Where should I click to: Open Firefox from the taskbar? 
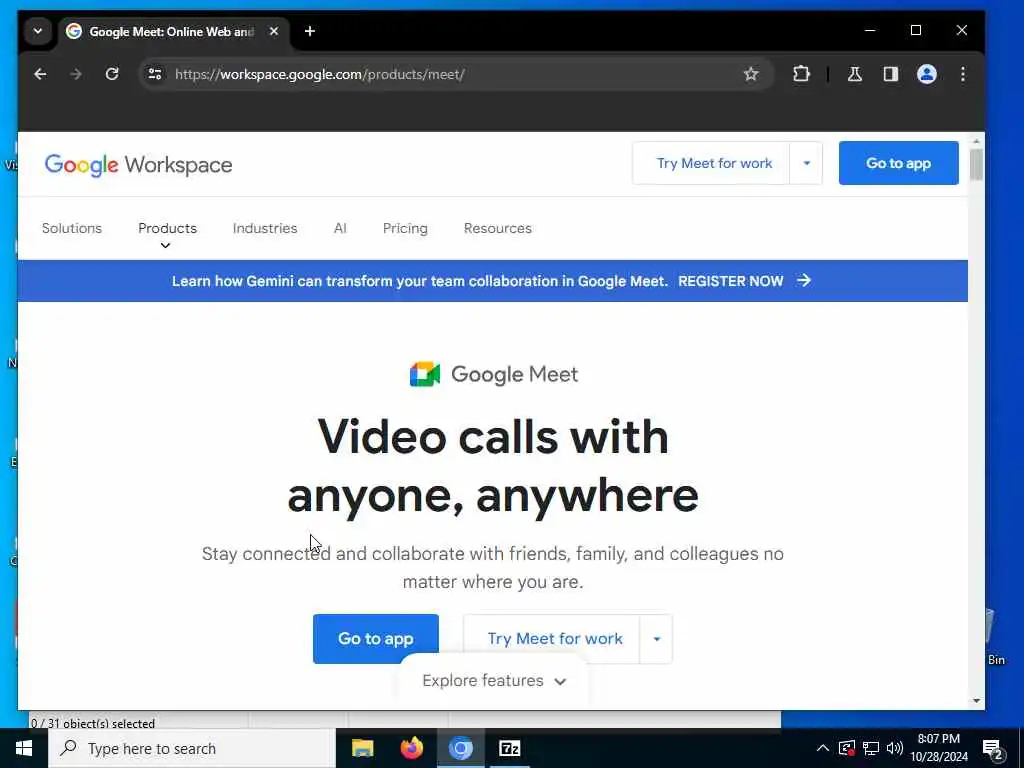(411, 748)
